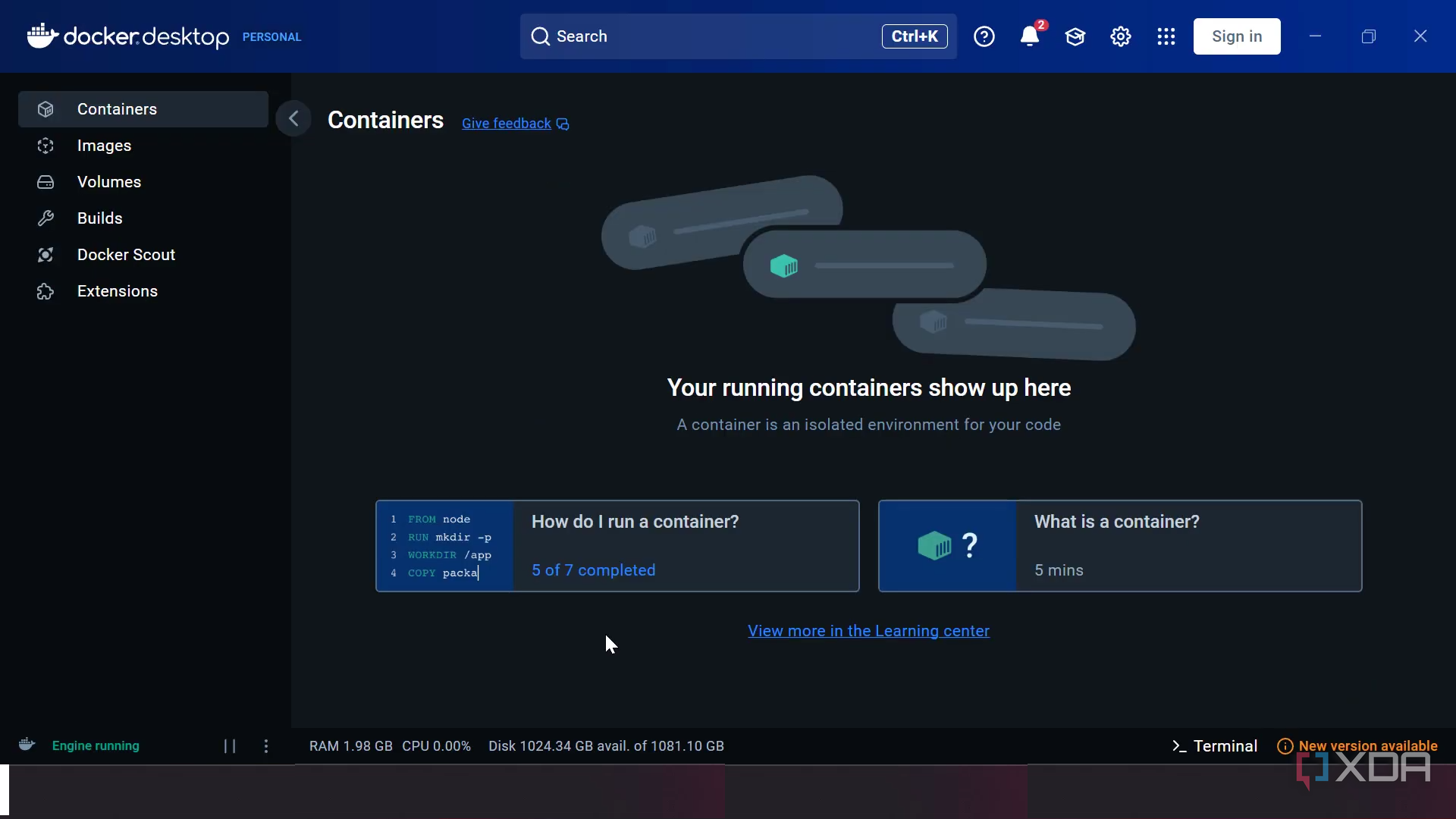Click the RAM 1.98 GB status entry
Image resolution: width=1456 pixels, height=819 pixels.
[351, 746]
